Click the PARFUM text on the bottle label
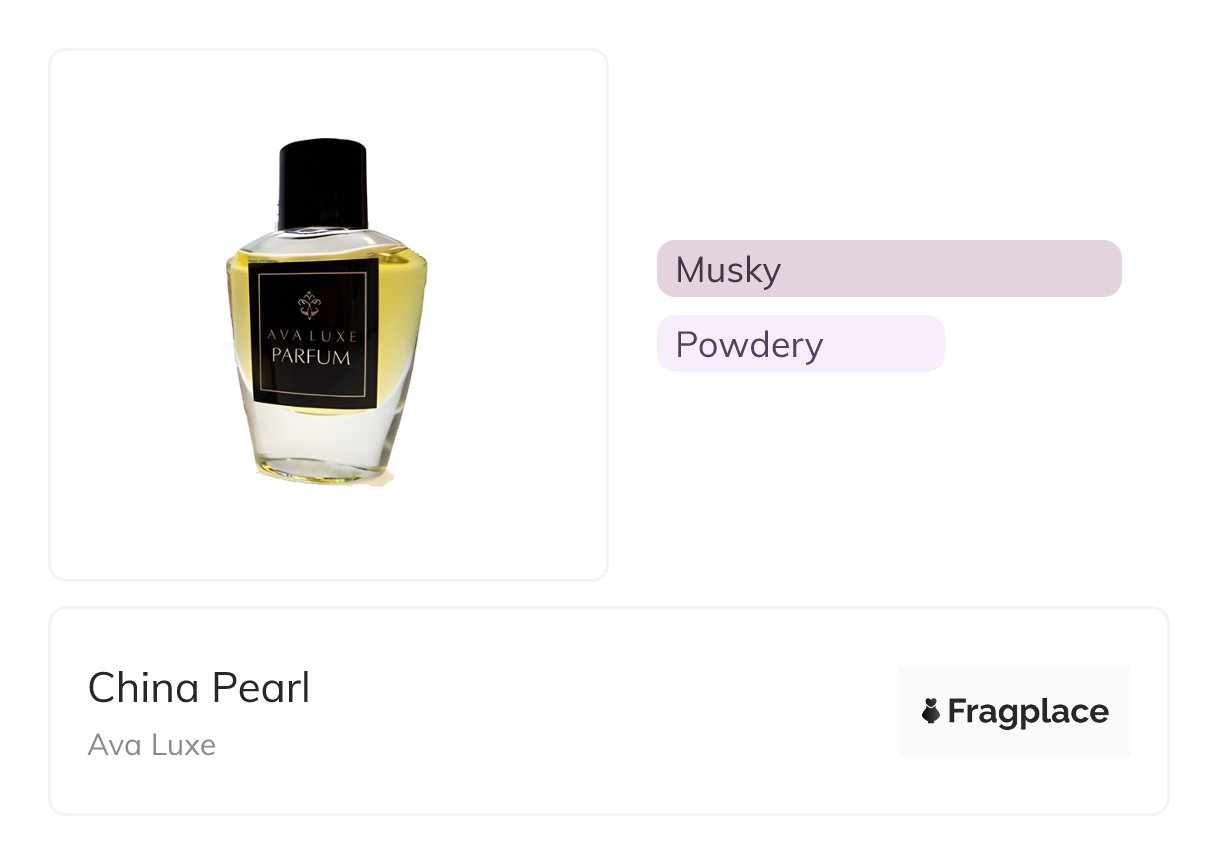1218x864 pixels. pyautogui.click(x=310, y=356)
